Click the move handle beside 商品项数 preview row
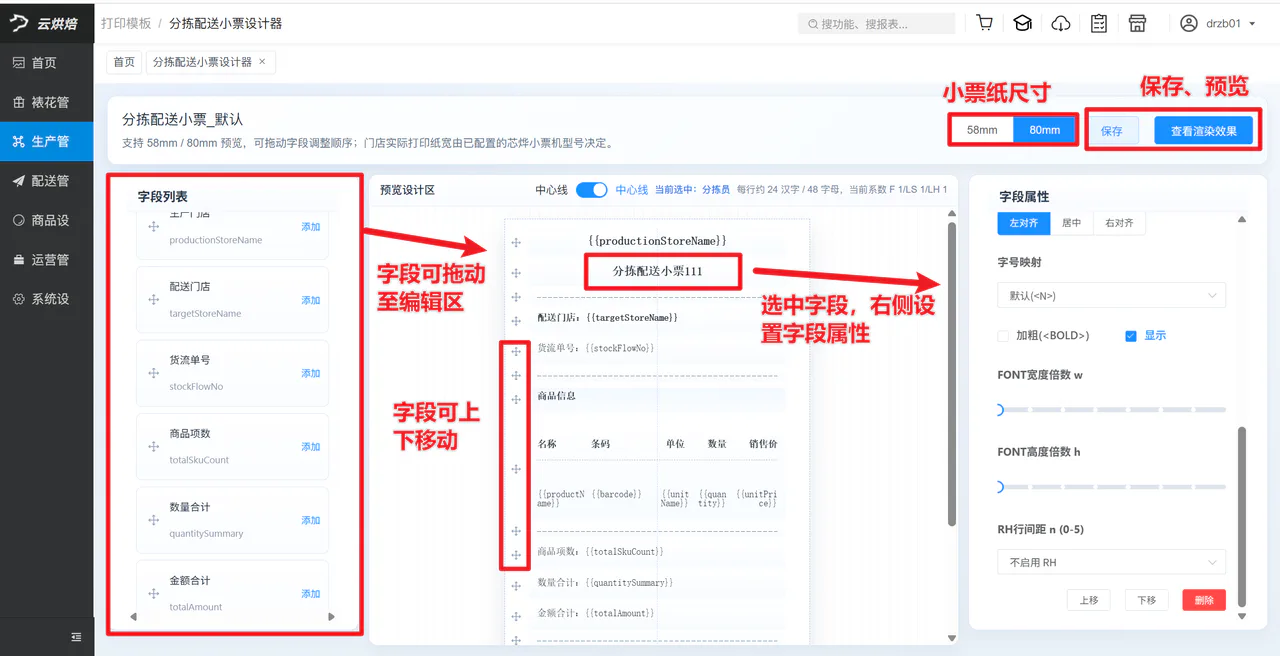Image resolution: width=1280 pixels, height=656 pixels. pos(516,555)
